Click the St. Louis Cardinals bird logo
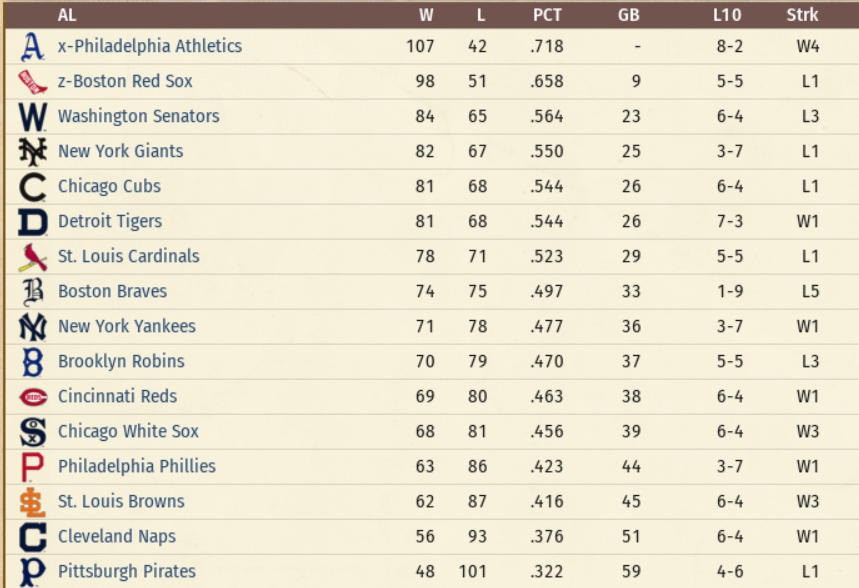The image size is (859, 588). click(33, 257)
